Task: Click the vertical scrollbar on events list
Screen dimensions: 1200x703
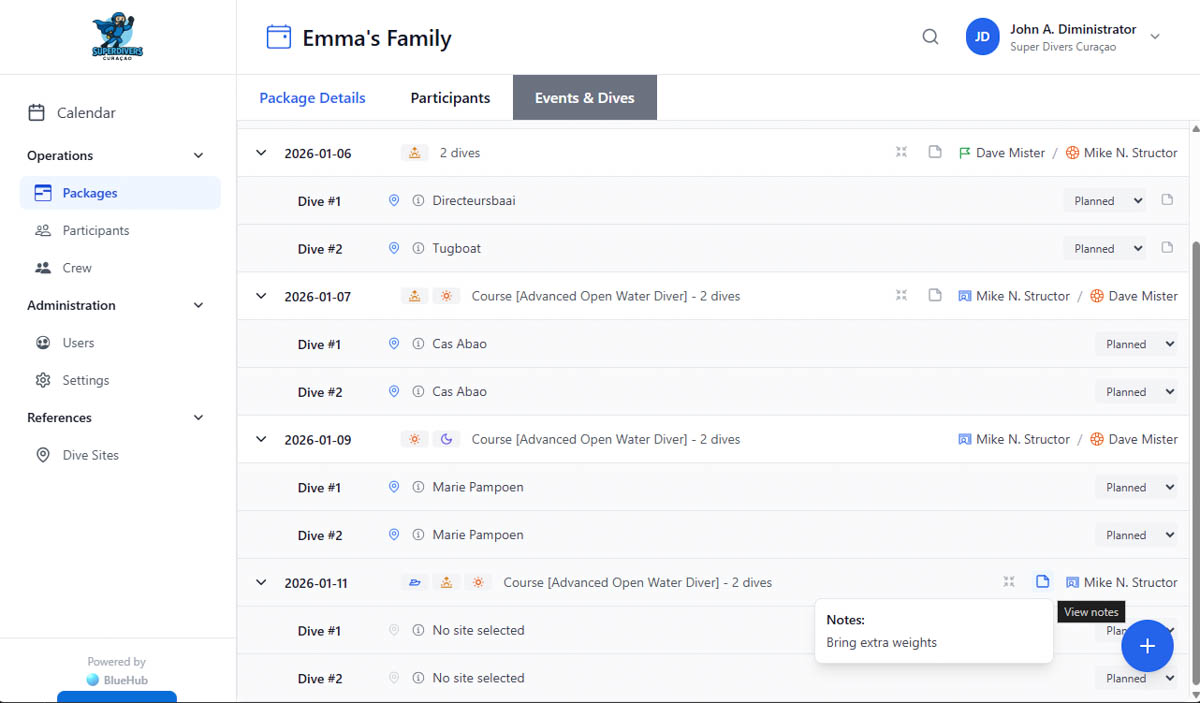Action: (x=1194, y=400)
